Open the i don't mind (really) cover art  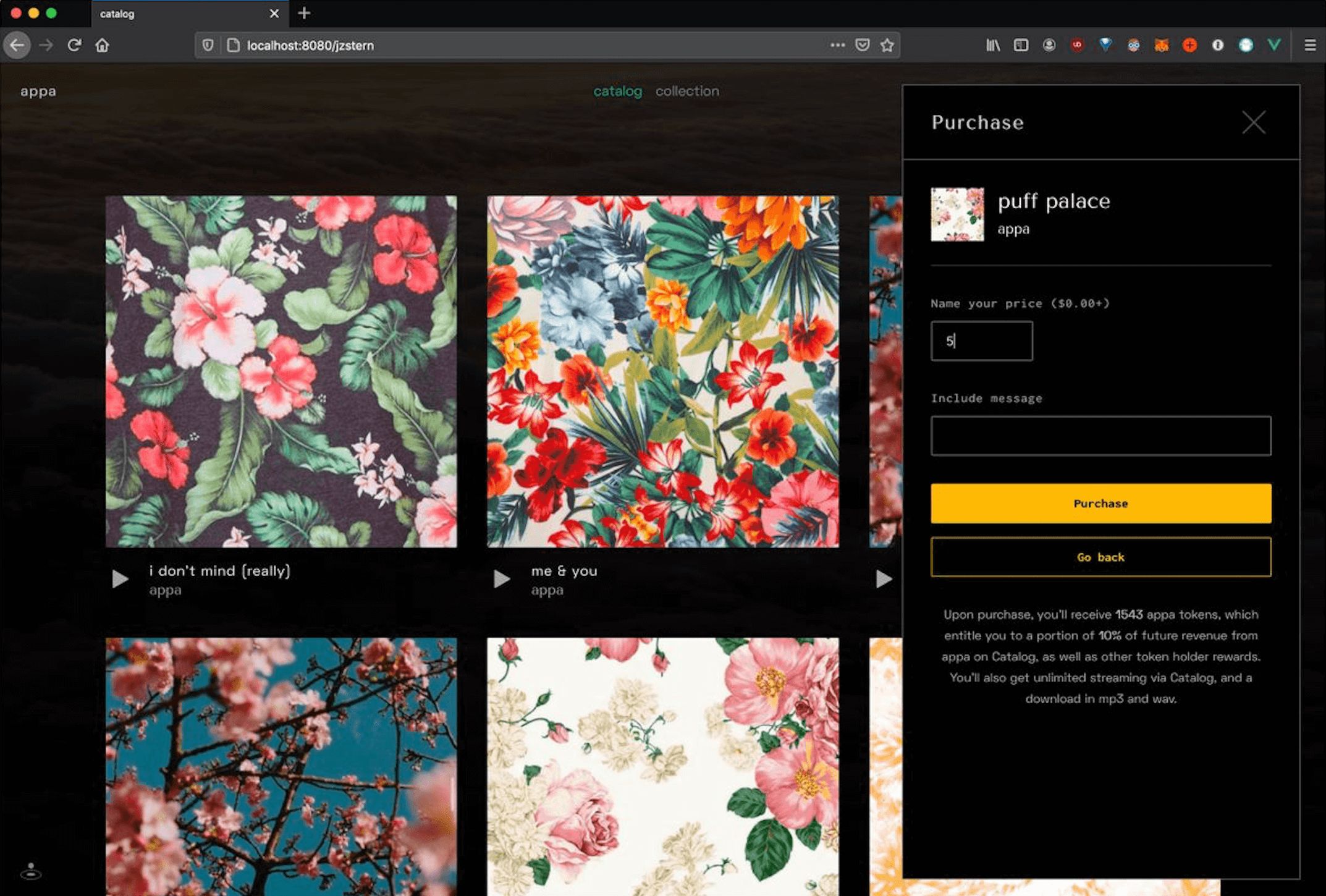281,371
